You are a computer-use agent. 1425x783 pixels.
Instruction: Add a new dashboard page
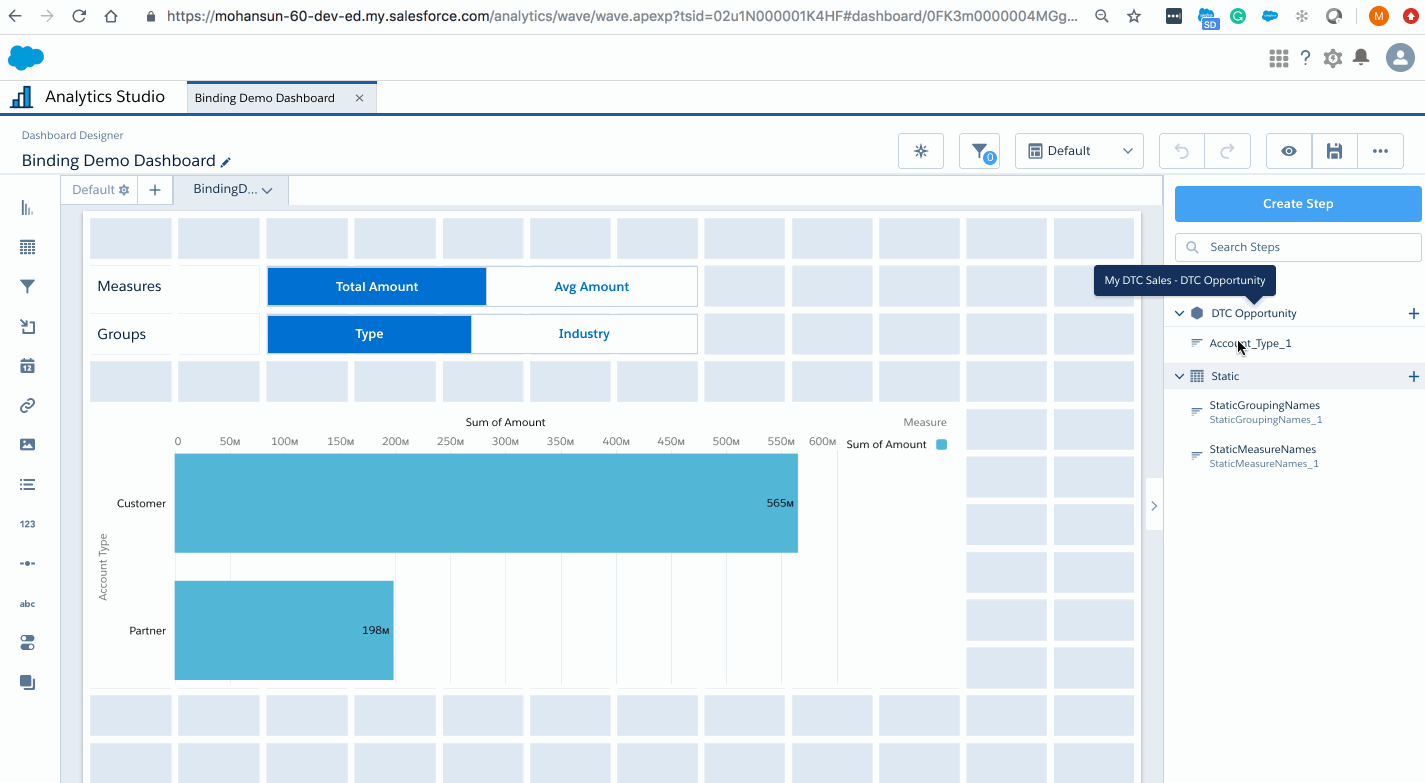pyautogui.click(x=155, y=190)
